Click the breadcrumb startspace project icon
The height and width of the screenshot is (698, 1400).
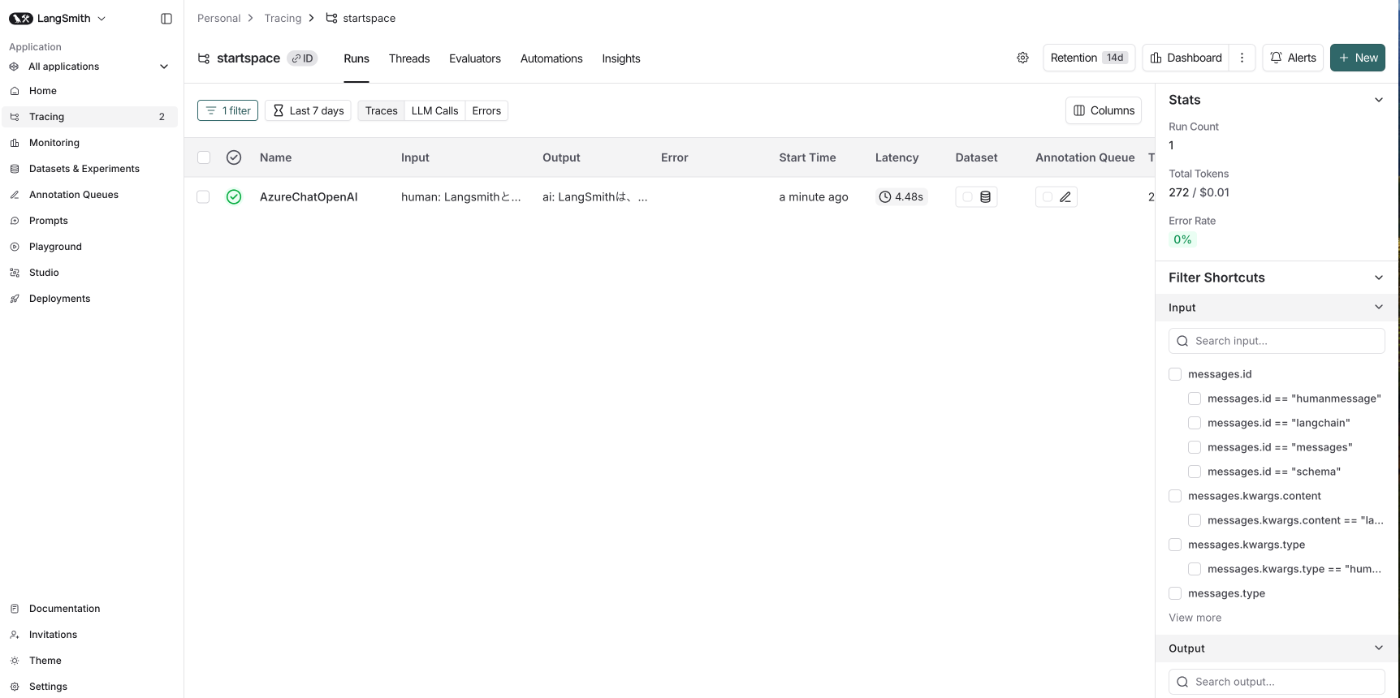pos(331,18)
